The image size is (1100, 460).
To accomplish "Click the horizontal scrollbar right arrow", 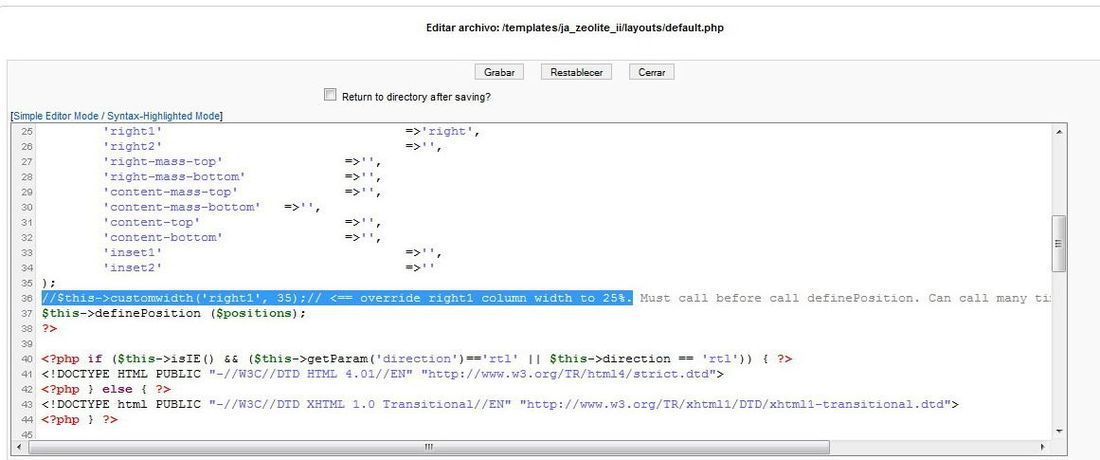I will (1043, 447).
